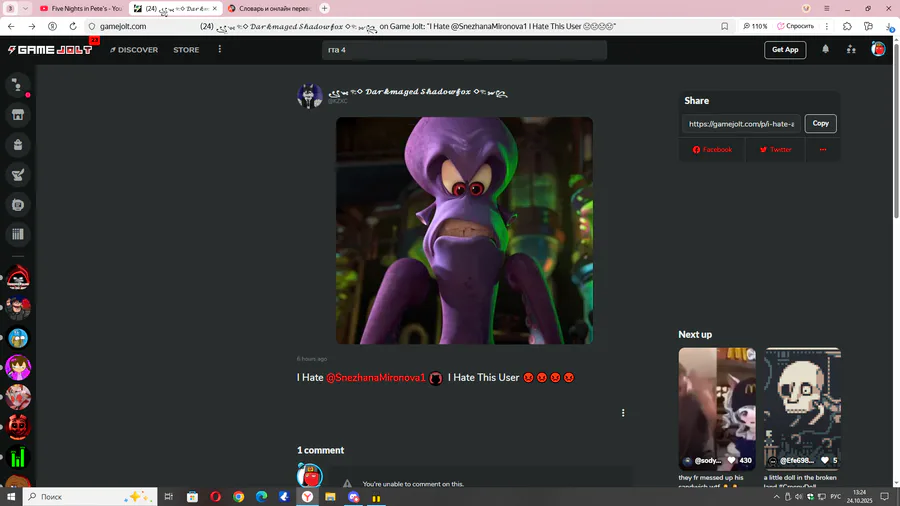This screenshot has width=900, height=506.
Task: Open the notifications bell
Action: 825,49
